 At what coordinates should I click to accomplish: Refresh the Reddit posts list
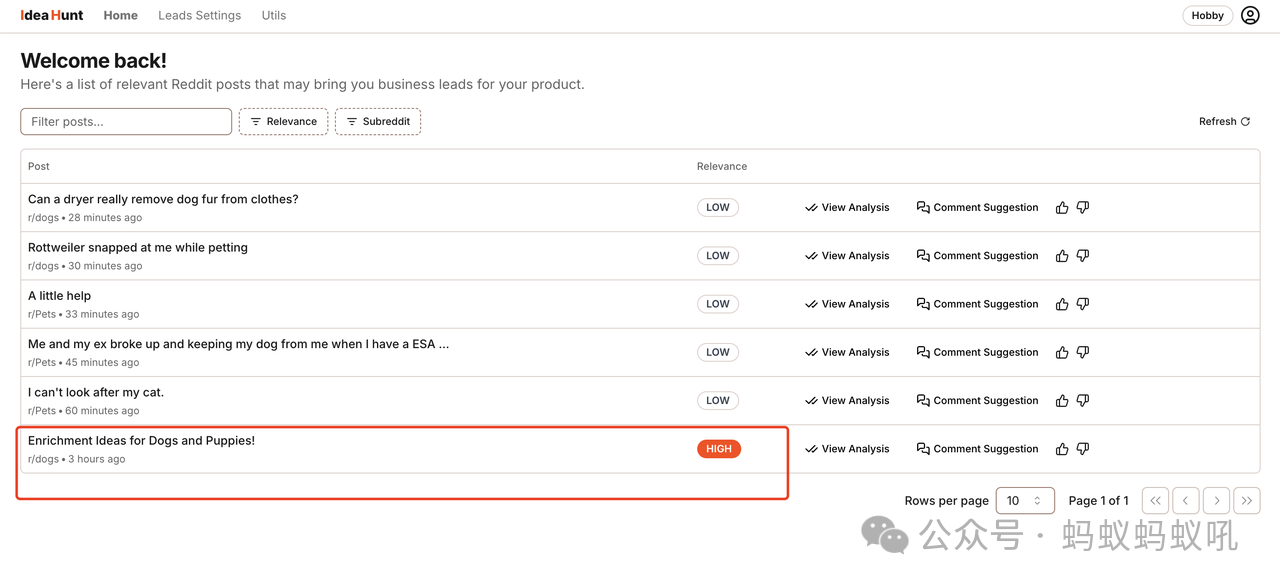click(1224, 122)
